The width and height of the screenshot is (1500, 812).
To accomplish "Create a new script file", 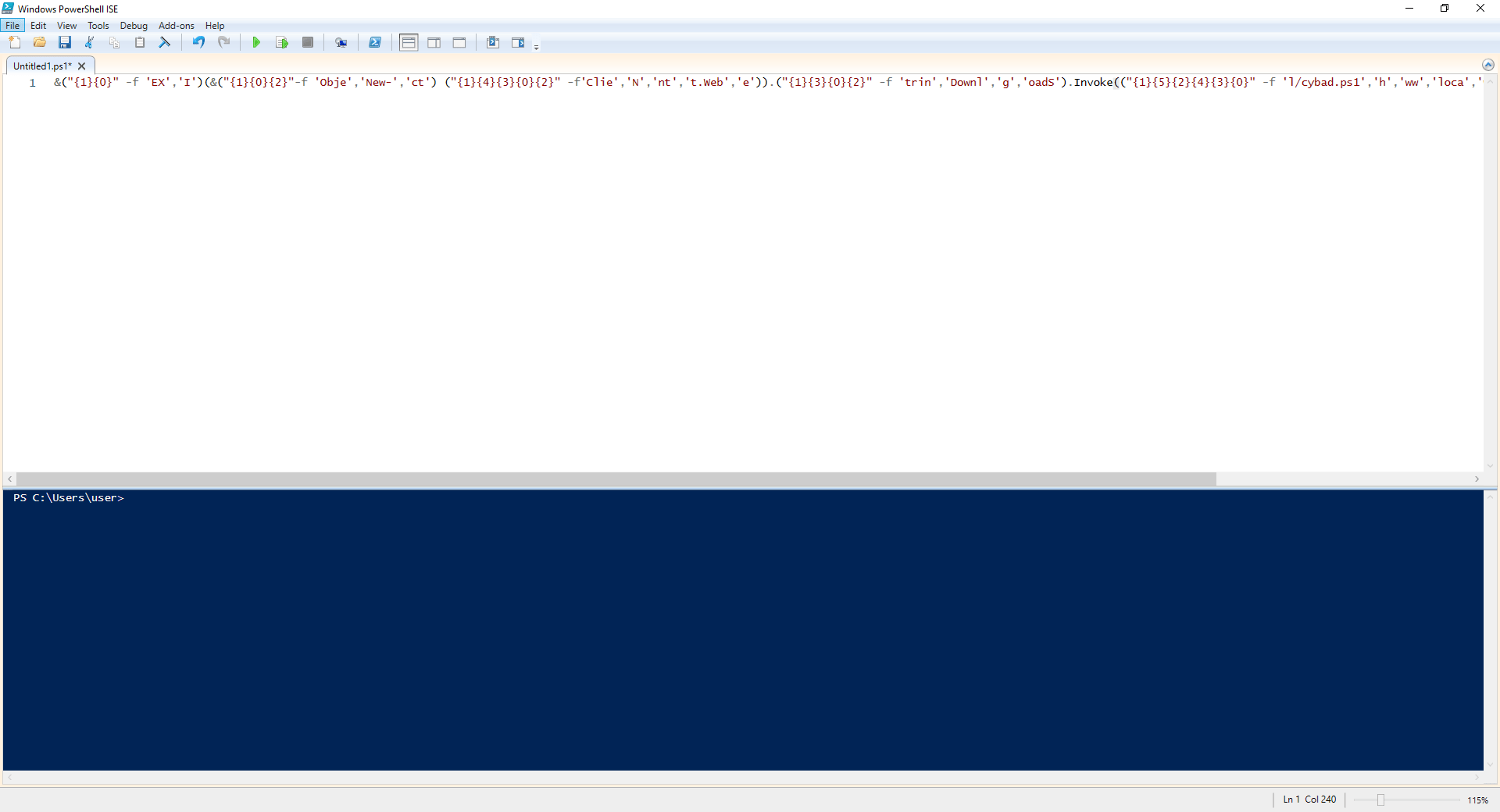I will (x=15, y=43).
